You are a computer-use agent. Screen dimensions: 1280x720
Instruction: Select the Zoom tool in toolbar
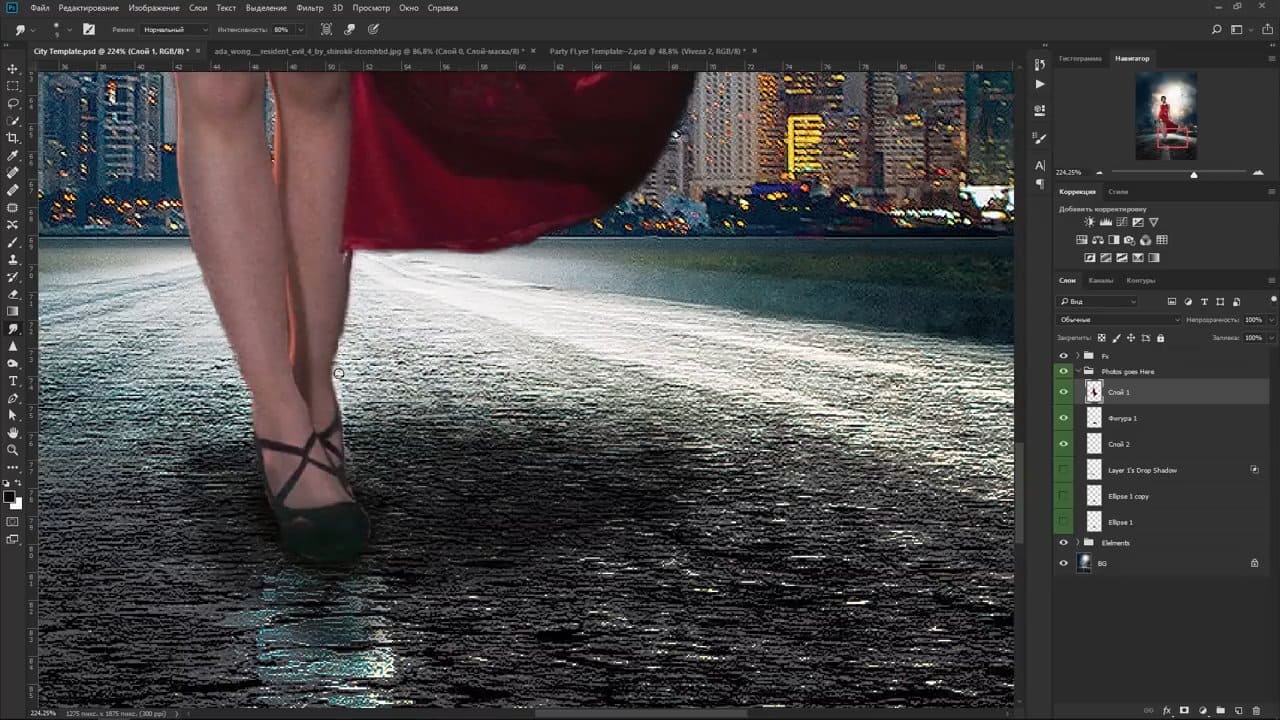(13, 450)
